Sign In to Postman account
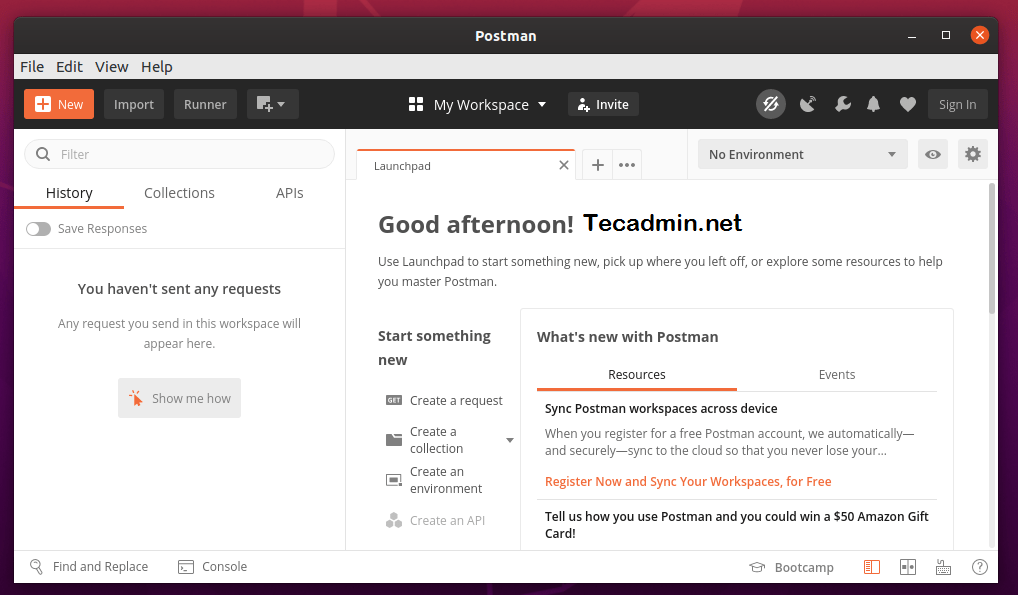 pyautogui.click(x=958, y=104)
